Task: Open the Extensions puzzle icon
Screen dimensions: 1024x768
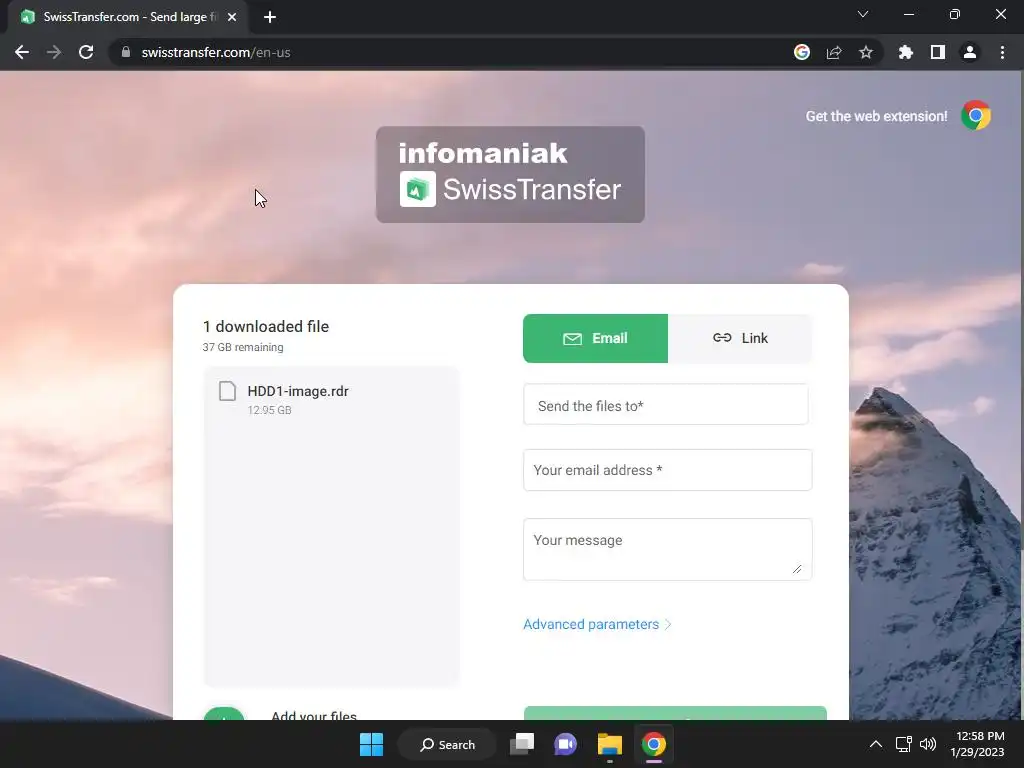Action: point(905,52)
